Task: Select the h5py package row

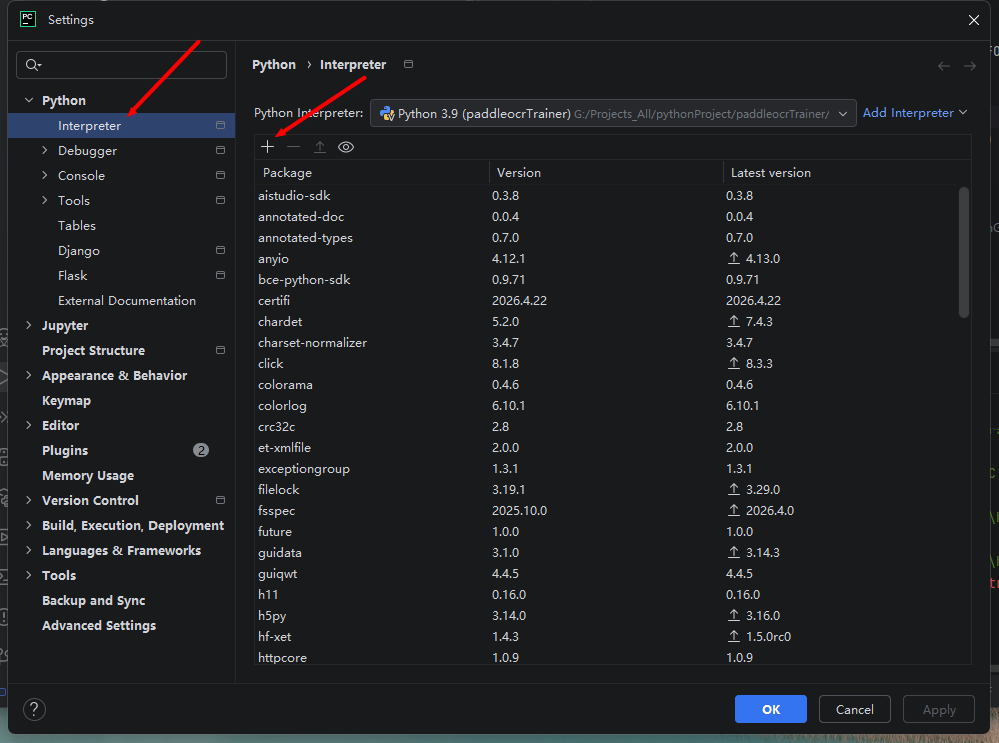Action: [606, 616]
